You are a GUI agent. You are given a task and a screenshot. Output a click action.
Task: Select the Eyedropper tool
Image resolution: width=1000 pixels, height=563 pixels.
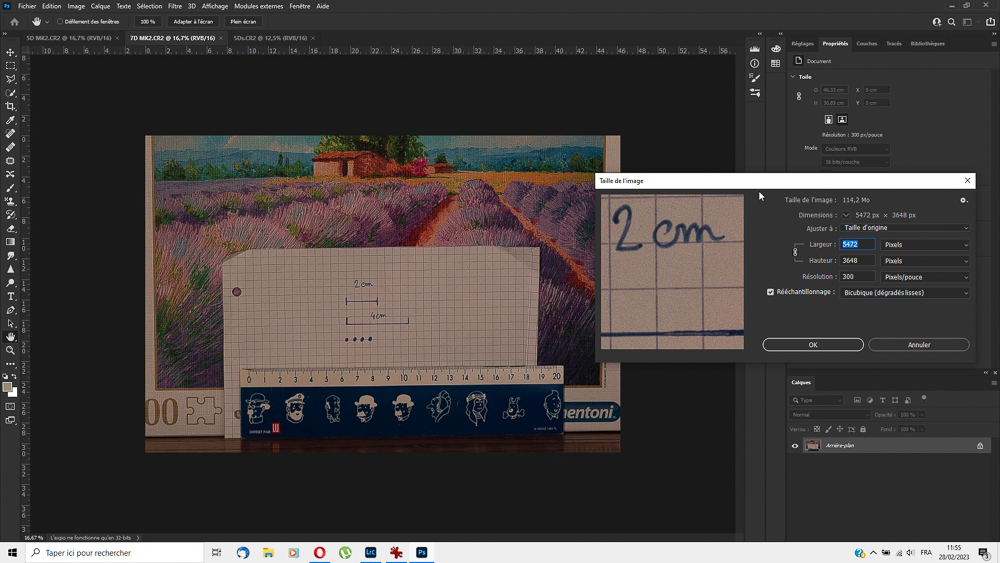tap(10, 120)
